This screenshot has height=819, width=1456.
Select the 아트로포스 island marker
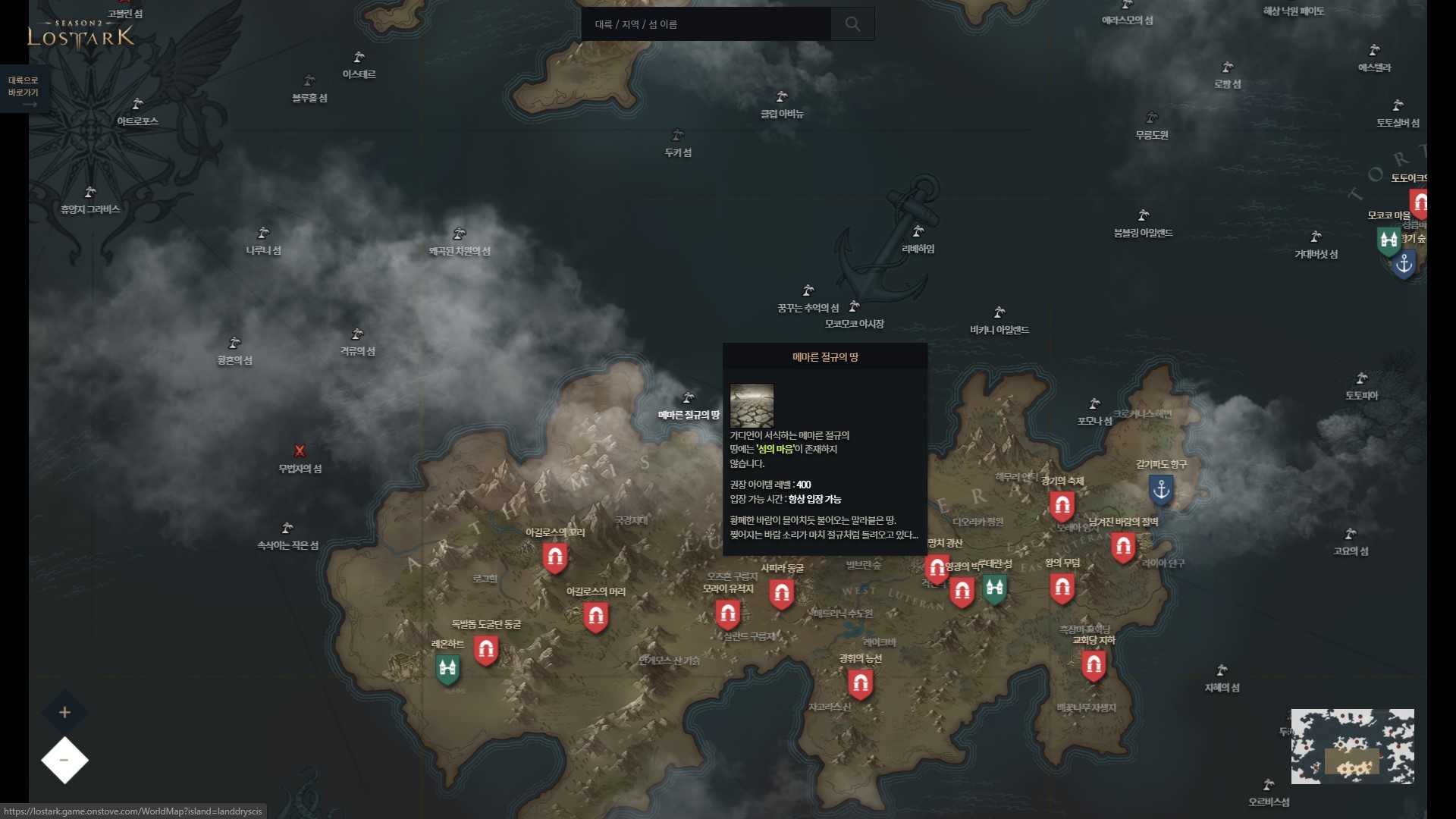click(137, 105)
